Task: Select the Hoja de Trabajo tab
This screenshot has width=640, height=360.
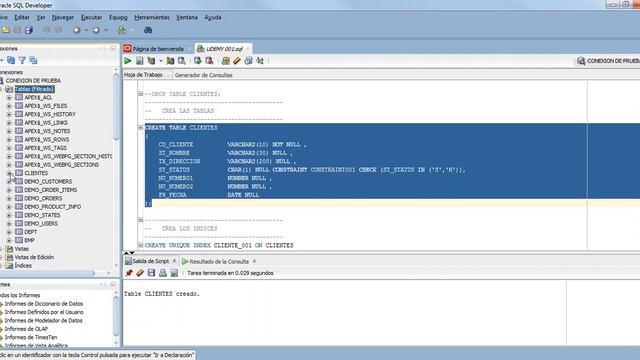Action: 143,75
